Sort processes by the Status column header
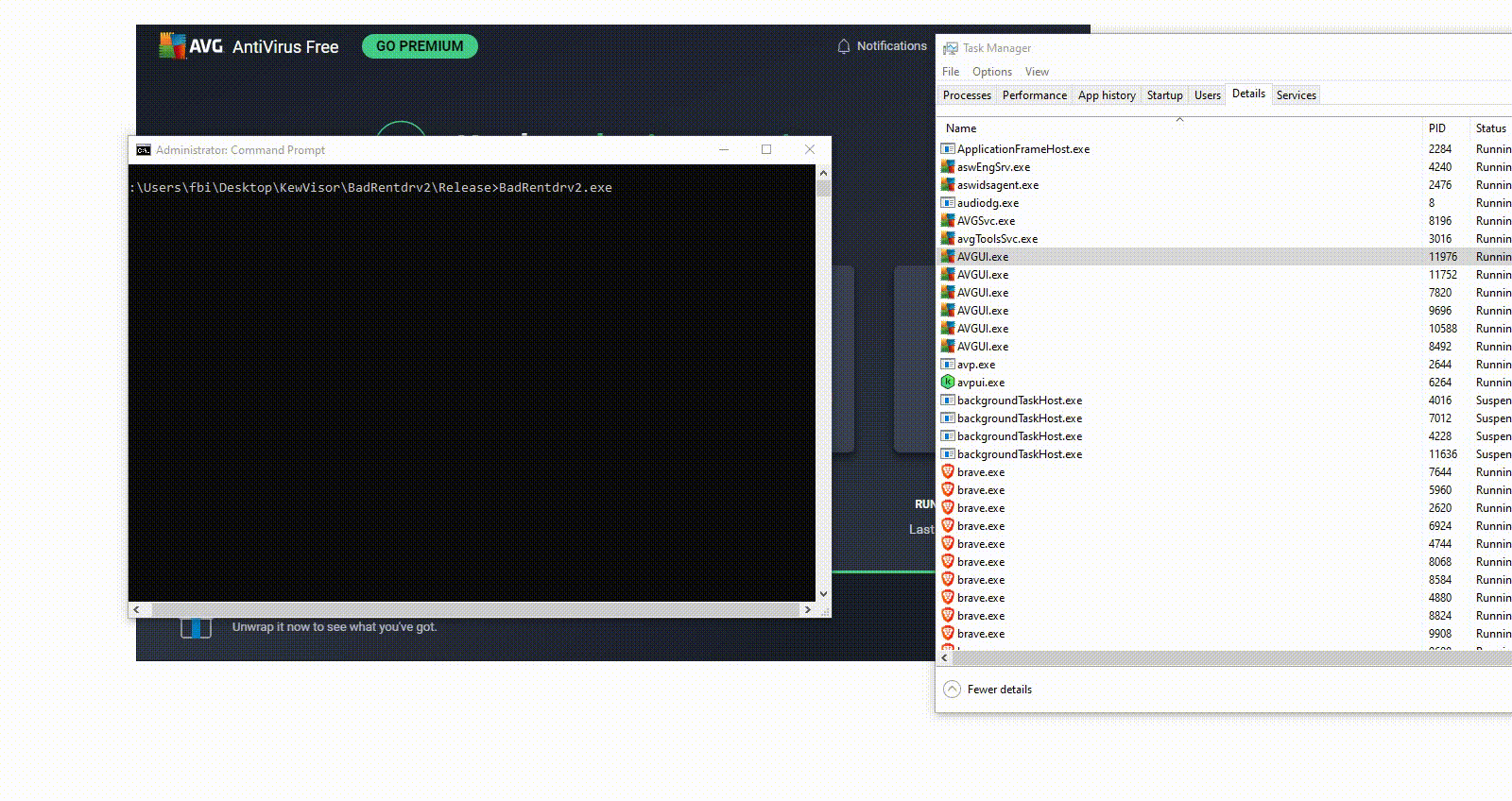Image resolution: width=1512 pixels, height=801 pixels. click(x=1491, y=128)
